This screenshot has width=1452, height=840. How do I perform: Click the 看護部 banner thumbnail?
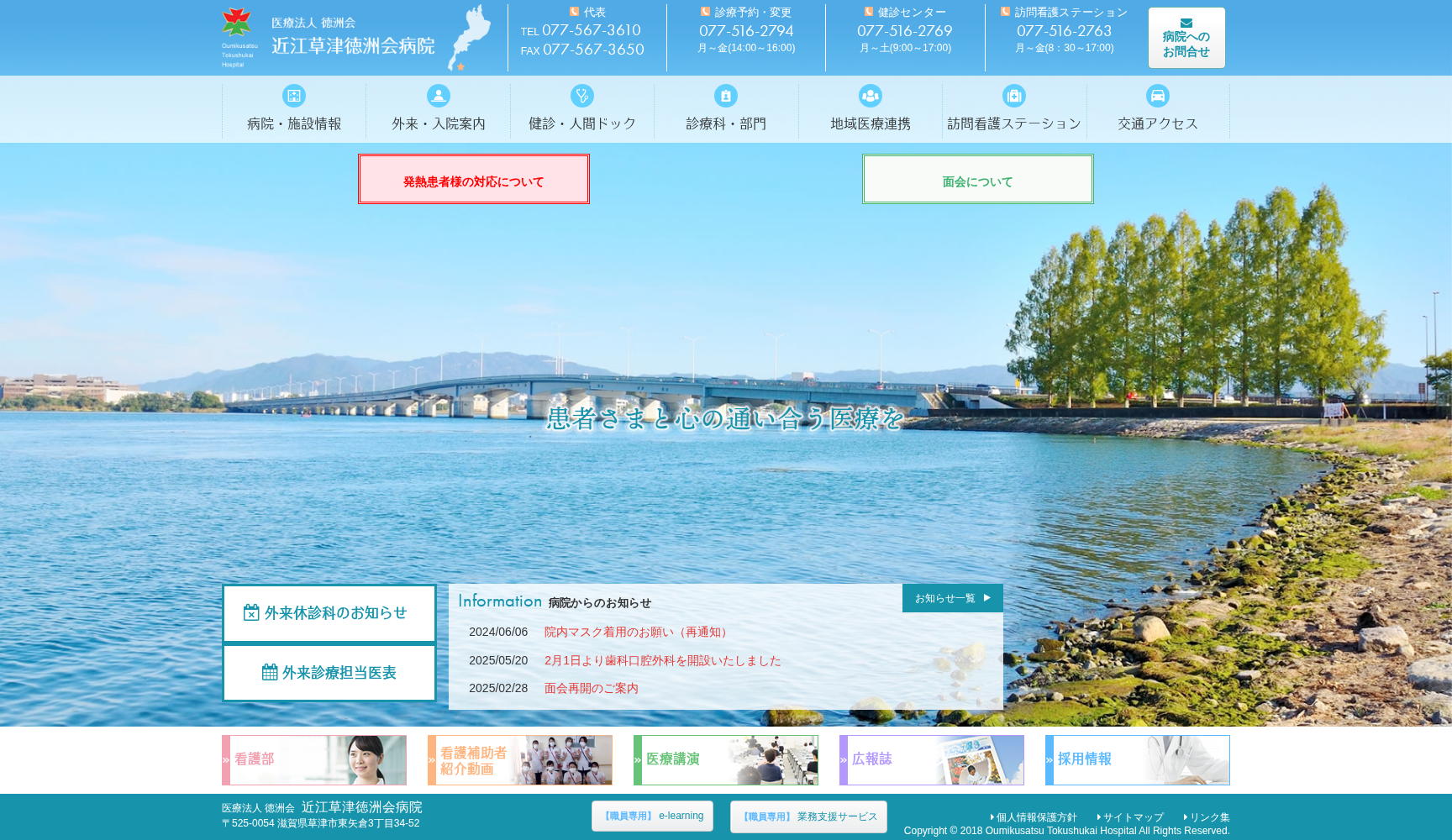coord(314,759)
